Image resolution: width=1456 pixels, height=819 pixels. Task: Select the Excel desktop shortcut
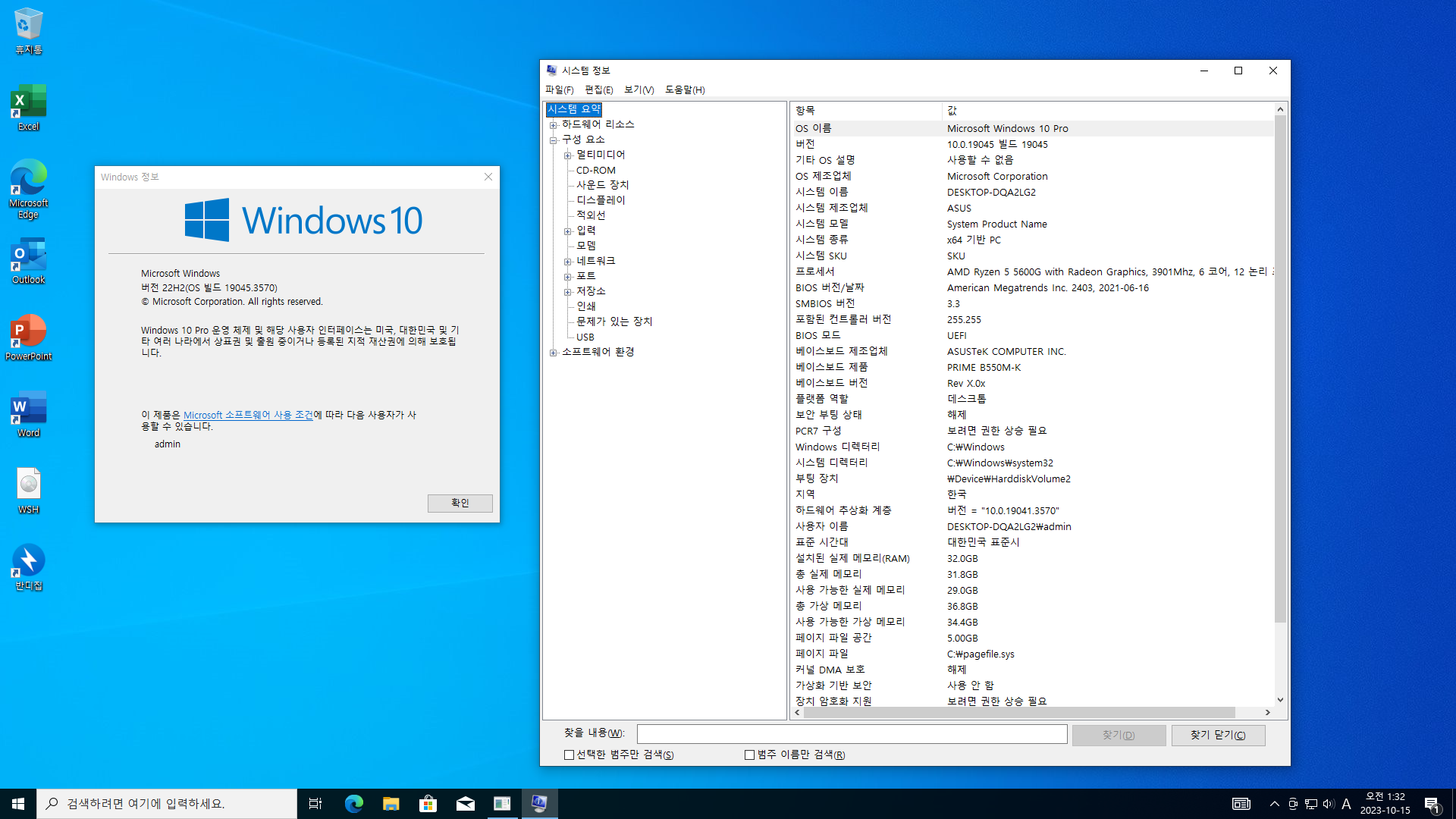pyautogui.click(x=28, y=108)
